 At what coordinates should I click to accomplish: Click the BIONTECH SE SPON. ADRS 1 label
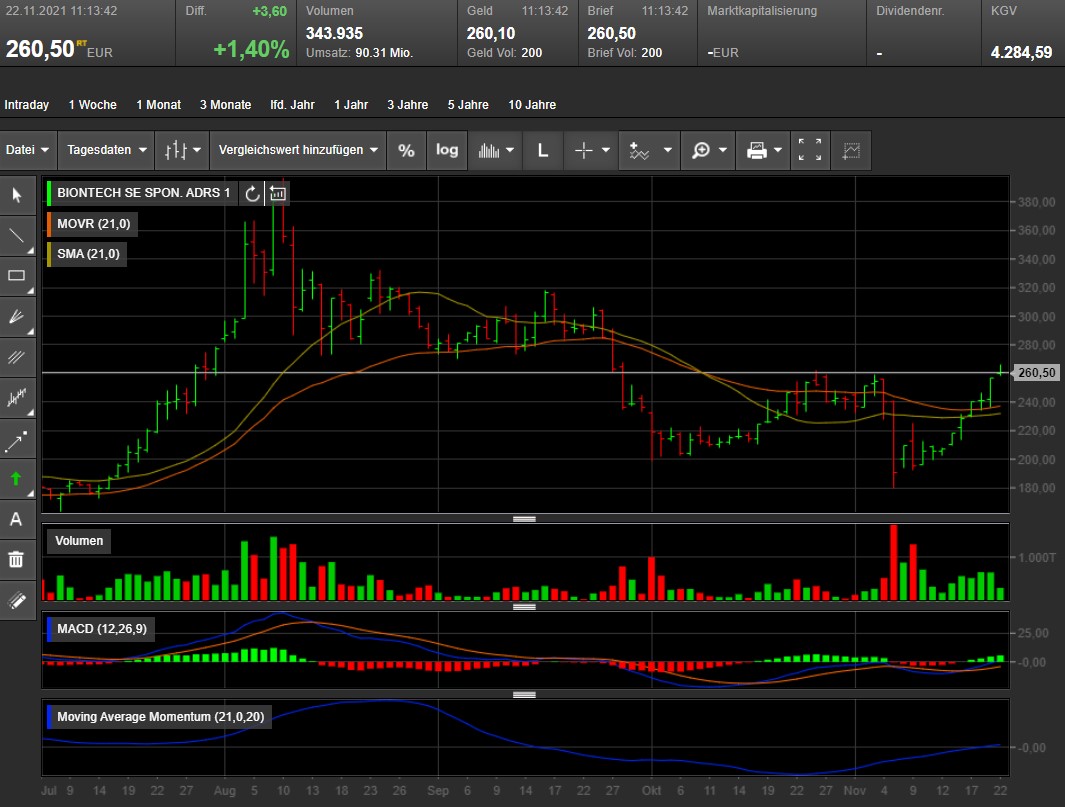pyautogui.click(x=143, y=193)
